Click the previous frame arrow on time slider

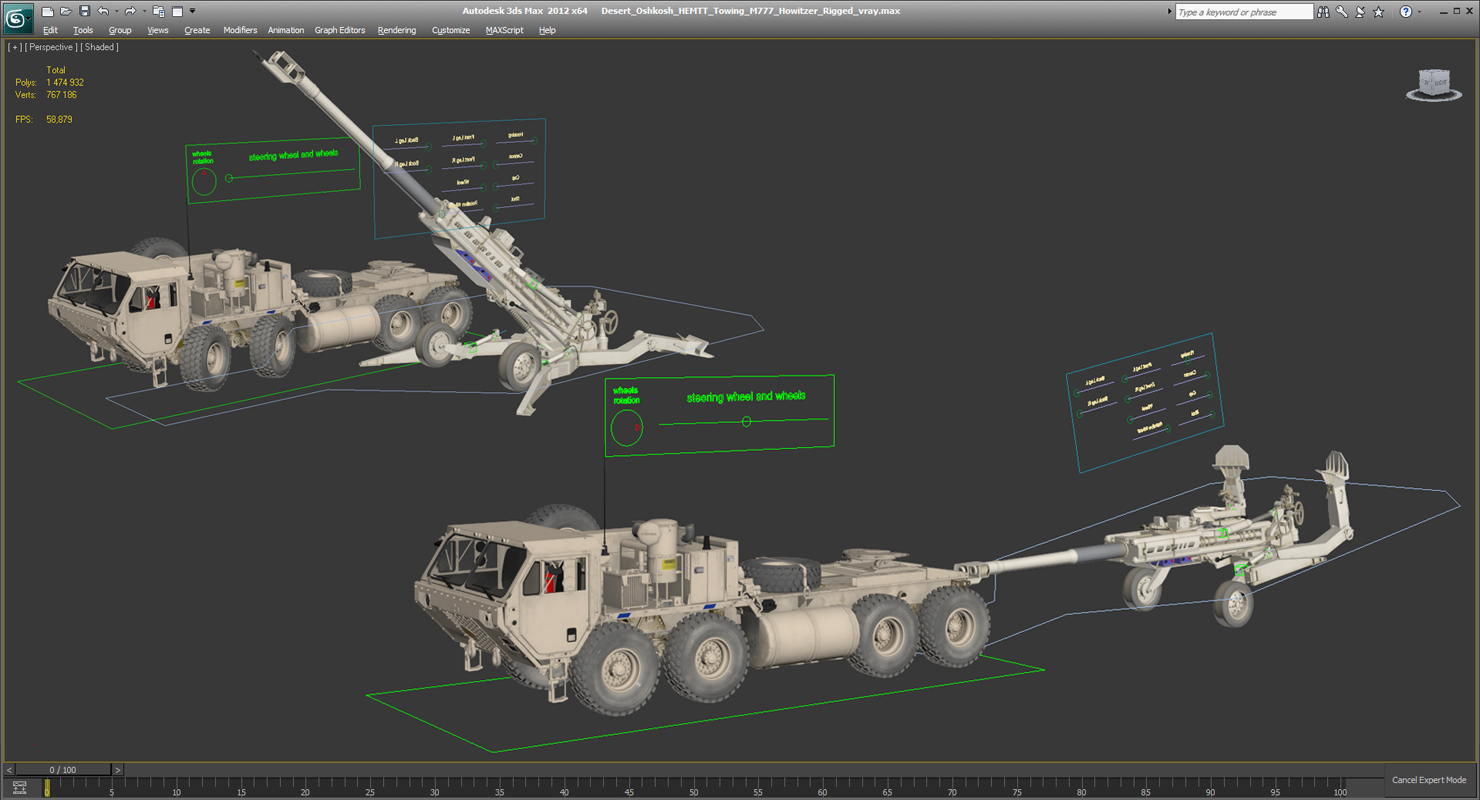tap(10, 770)
